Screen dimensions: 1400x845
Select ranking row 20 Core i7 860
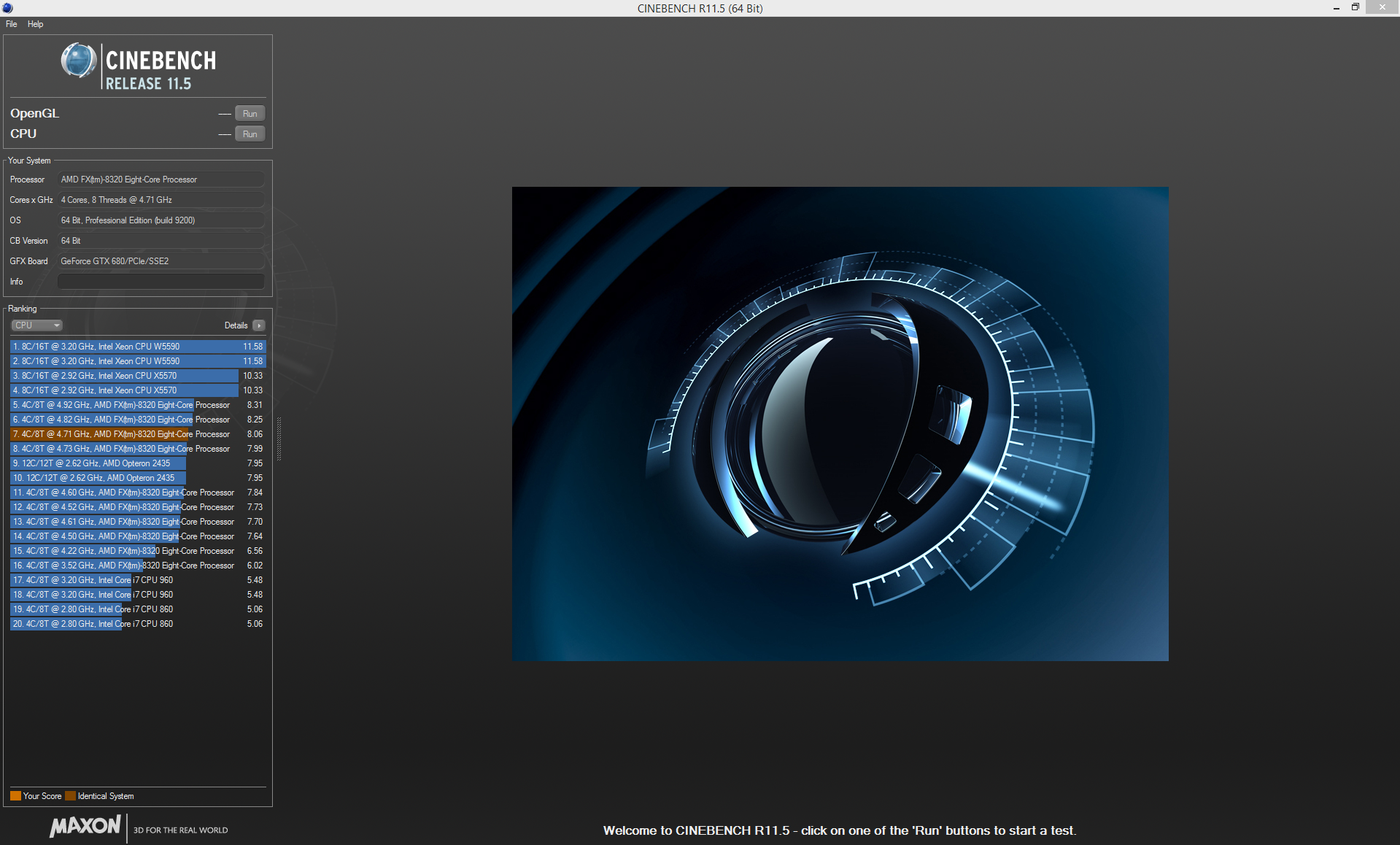click(138, 624)
